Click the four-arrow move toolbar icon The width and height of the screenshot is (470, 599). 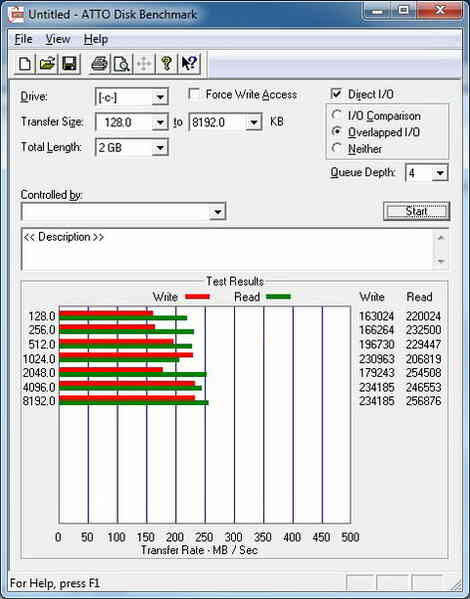click(144, 63)
